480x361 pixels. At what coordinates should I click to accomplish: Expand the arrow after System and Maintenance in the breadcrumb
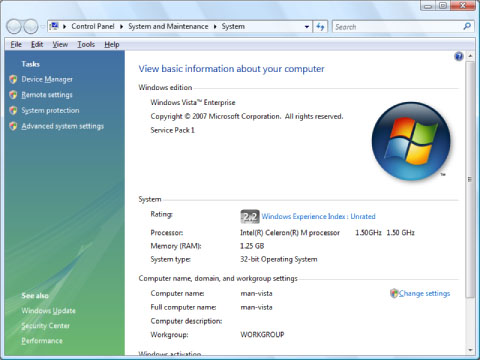[x=215, y=27]
